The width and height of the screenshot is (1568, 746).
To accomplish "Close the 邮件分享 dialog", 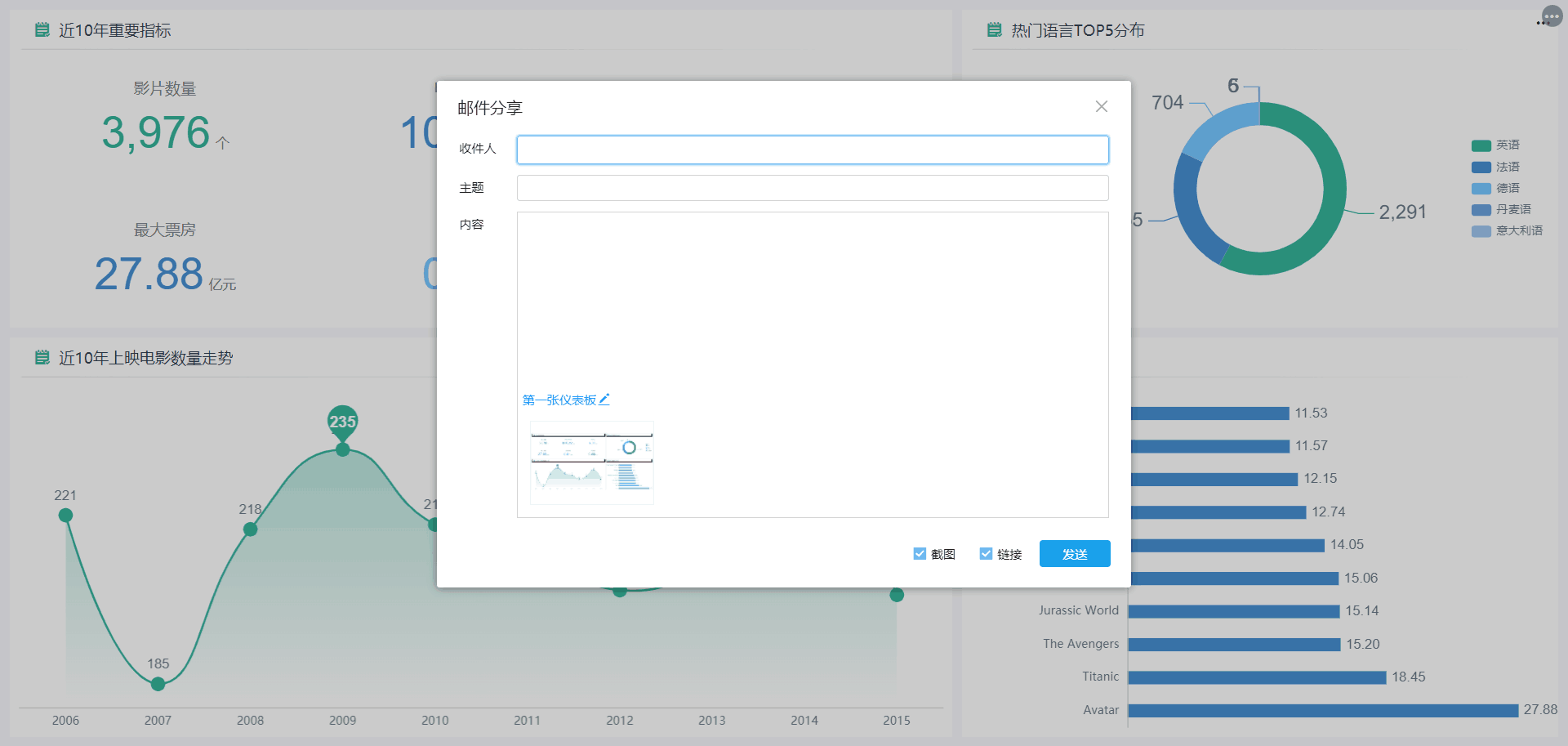I will click(1101, 107).
